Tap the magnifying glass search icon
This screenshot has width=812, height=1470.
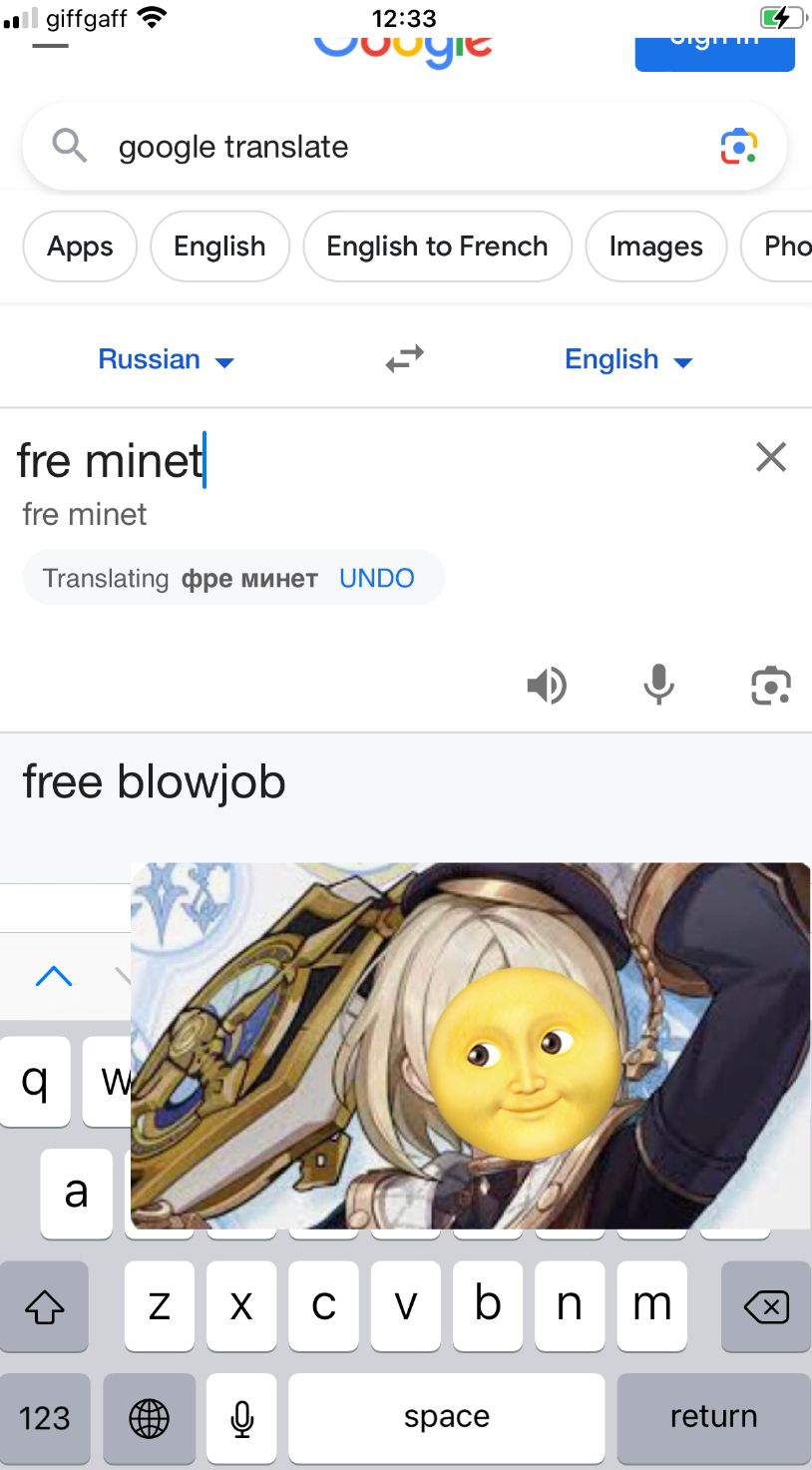point(70,146)
